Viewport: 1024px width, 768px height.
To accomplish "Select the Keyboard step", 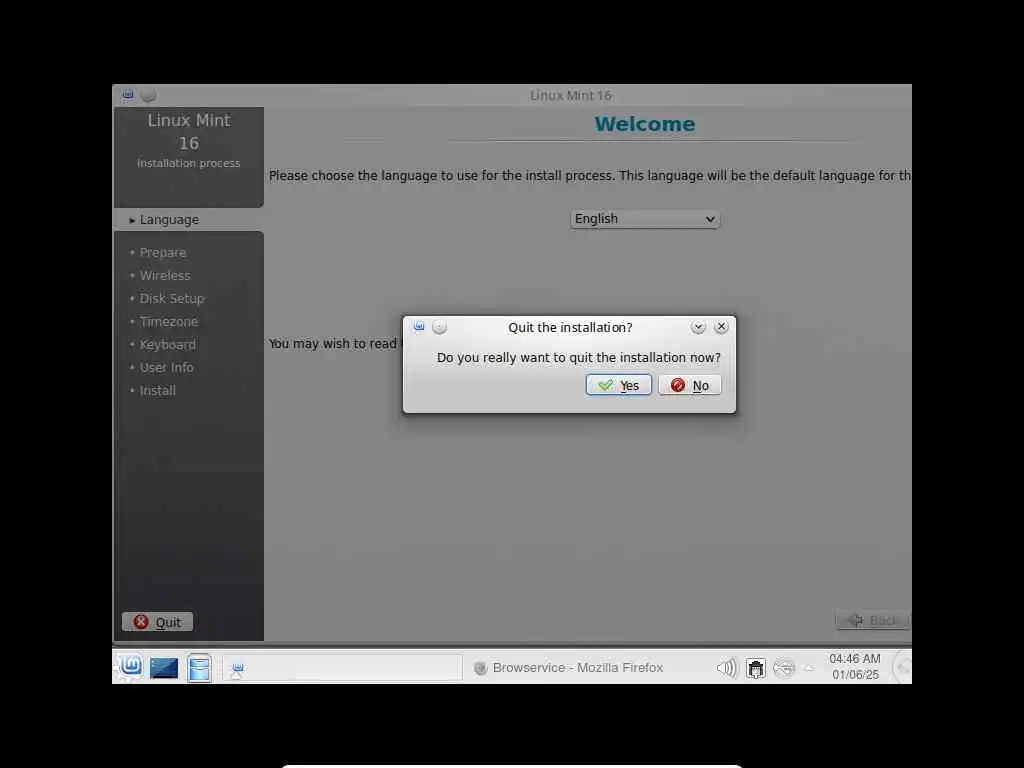I will click(167, 344).
